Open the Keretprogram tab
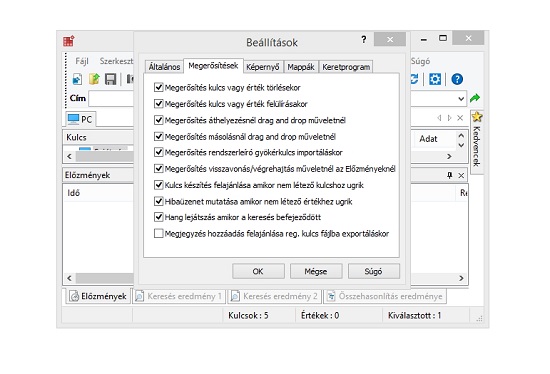This screenshot has height=374, width=550. [346, 67]
